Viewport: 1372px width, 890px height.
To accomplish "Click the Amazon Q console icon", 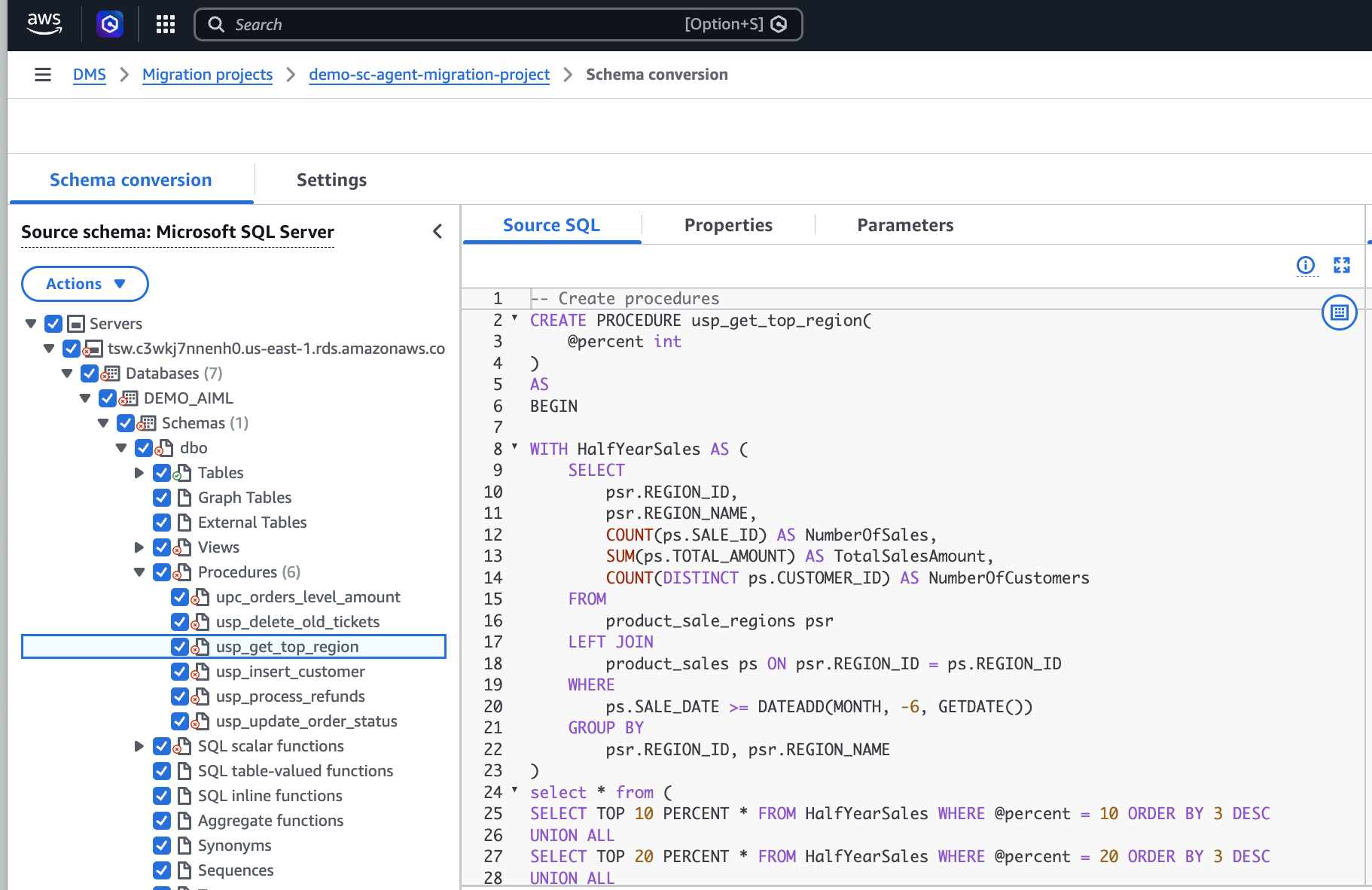I will (x=110, y=25).
